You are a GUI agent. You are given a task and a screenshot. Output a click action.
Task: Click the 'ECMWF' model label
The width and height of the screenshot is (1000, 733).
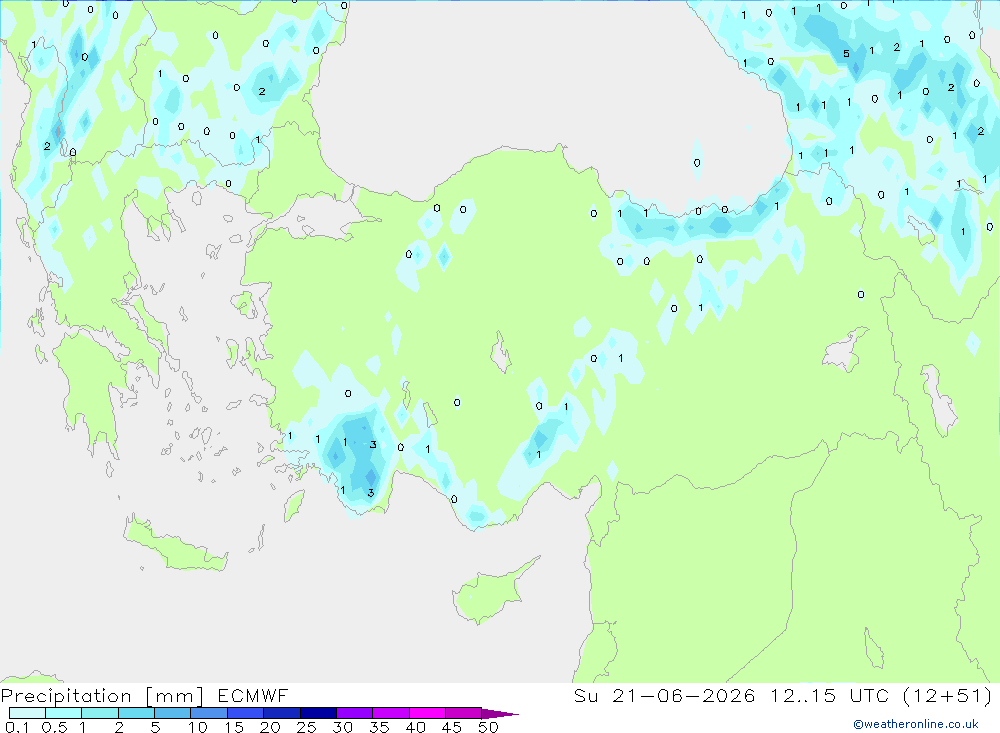tap(253, 696)
